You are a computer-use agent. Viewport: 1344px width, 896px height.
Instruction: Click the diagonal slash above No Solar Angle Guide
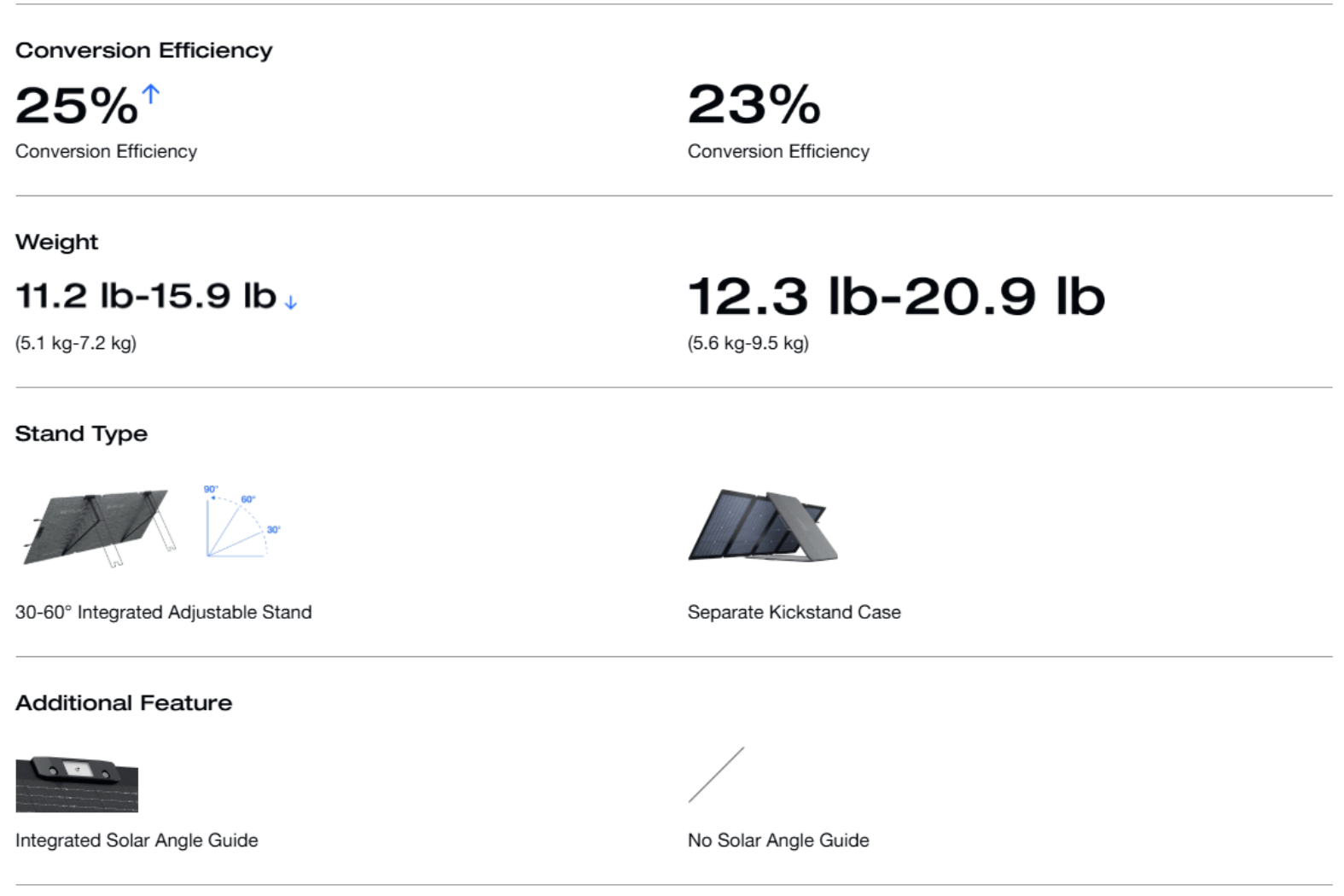click(716, 775)
